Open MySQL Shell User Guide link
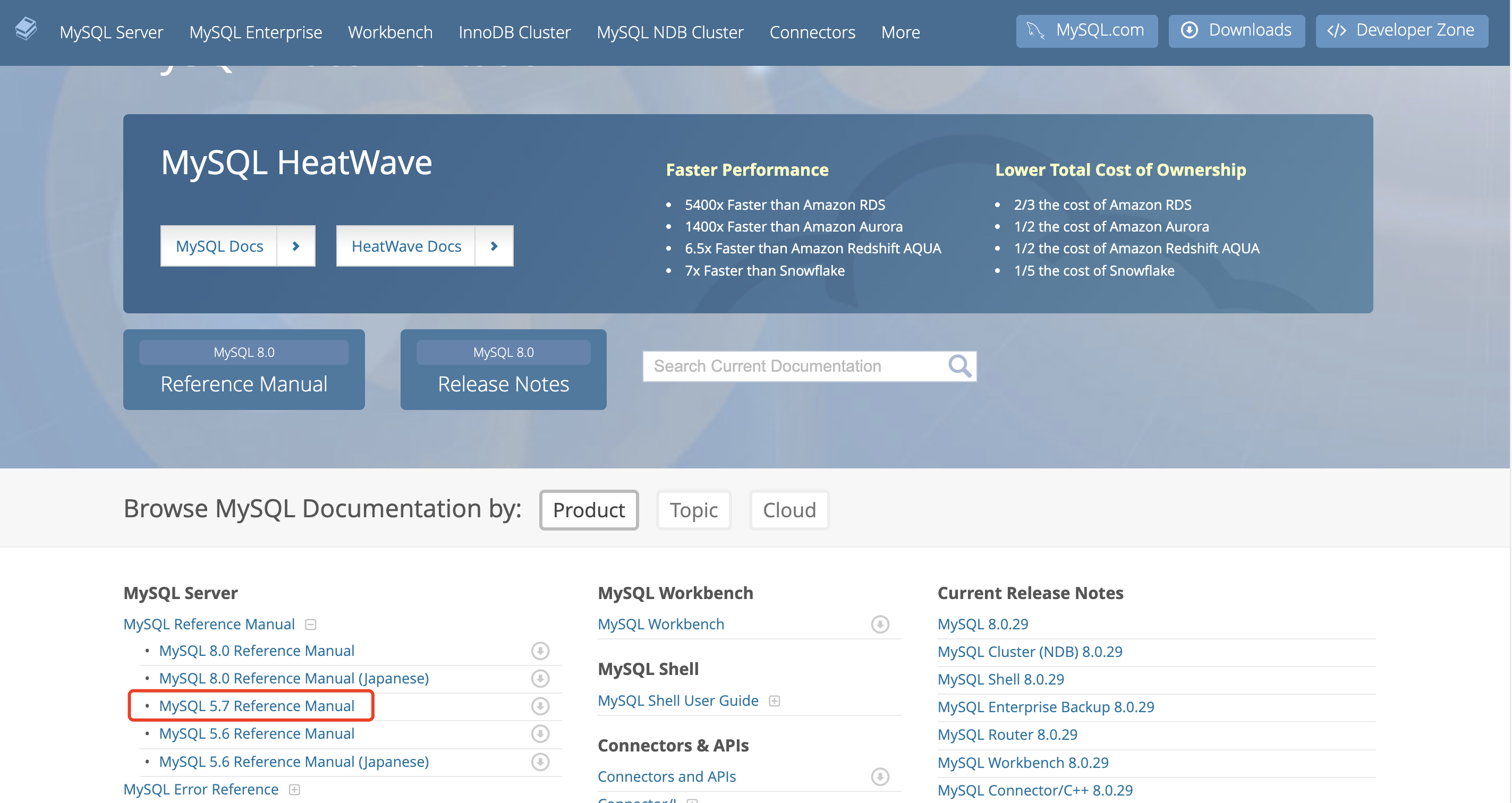The height and width of the screenshot is (803, 1512). coord(678,702)
